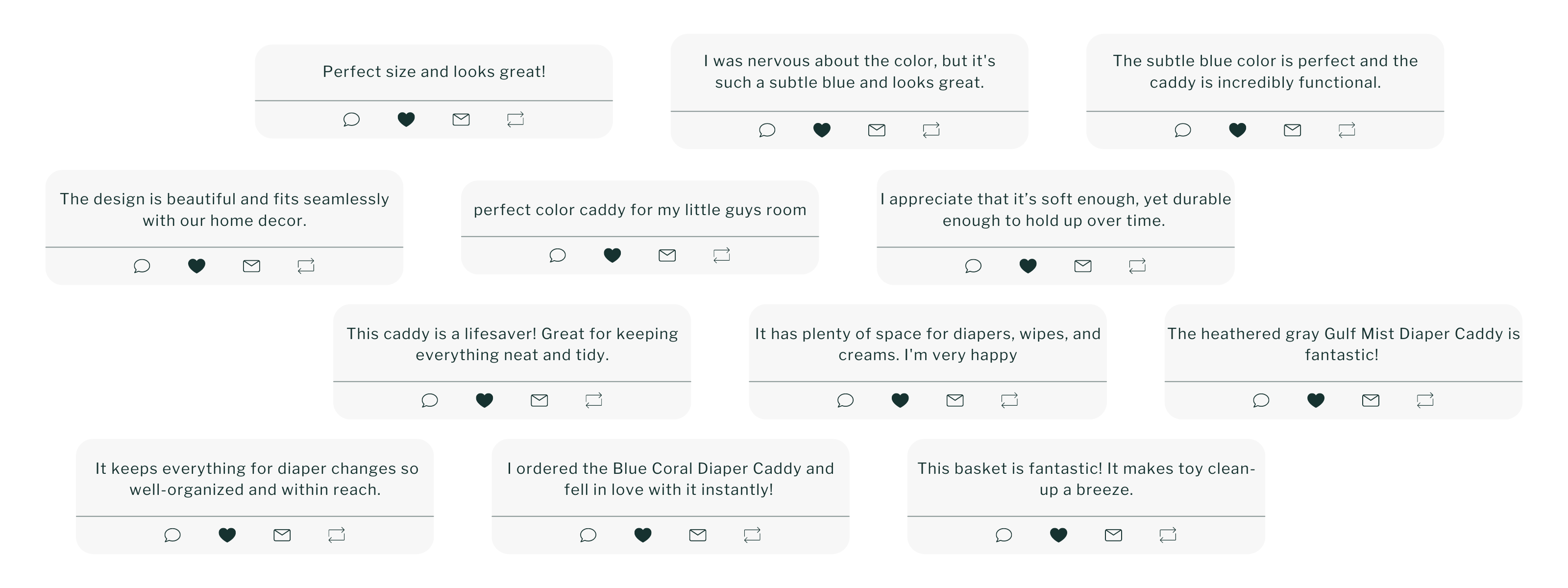Like the 'plenty of space for diapers' review
The width and height of the screenshot is (1568, 588).
[x=900, y=400]
